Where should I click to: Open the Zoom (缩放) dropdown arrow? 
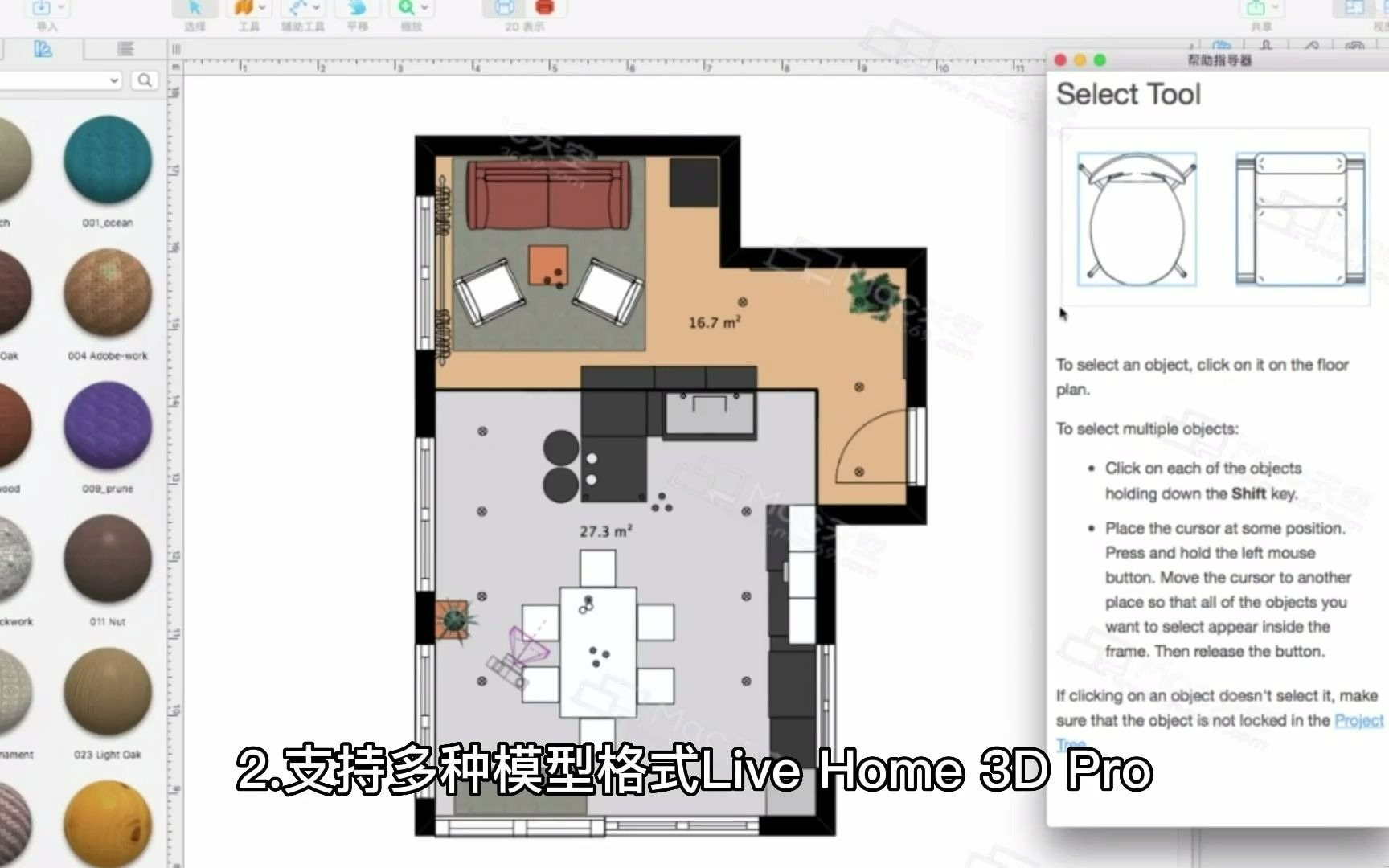[x=424, y=7]
